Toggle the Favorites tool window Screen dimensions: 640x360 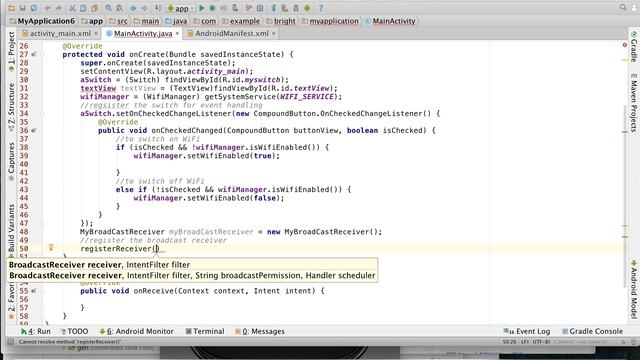[11, 300]
